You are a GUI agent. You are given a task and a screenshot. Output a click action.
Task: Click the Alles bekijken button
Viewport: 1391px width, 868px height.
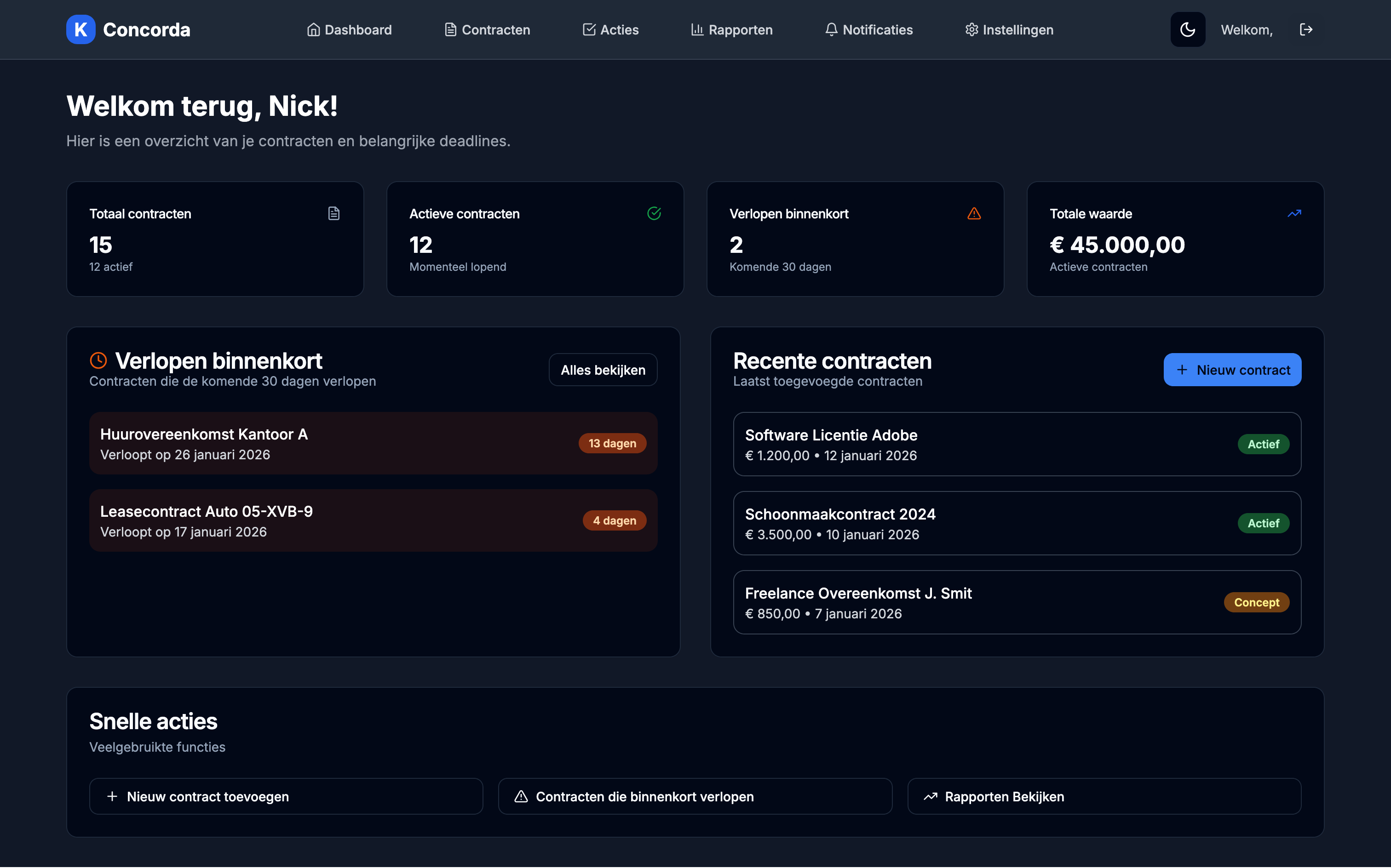coord(603,369)
